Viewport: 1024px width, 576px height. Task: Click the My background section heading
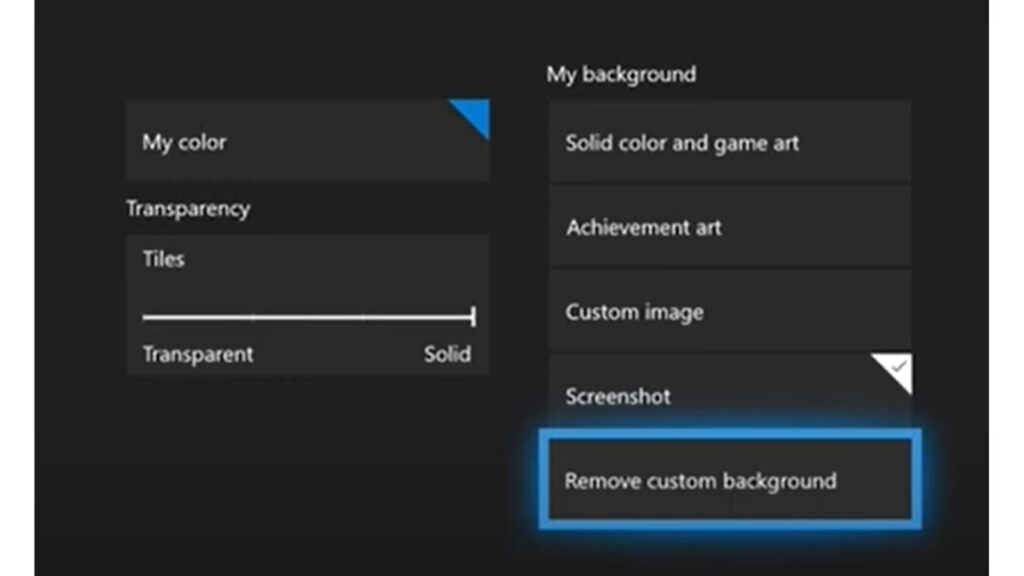click(621, 74)
